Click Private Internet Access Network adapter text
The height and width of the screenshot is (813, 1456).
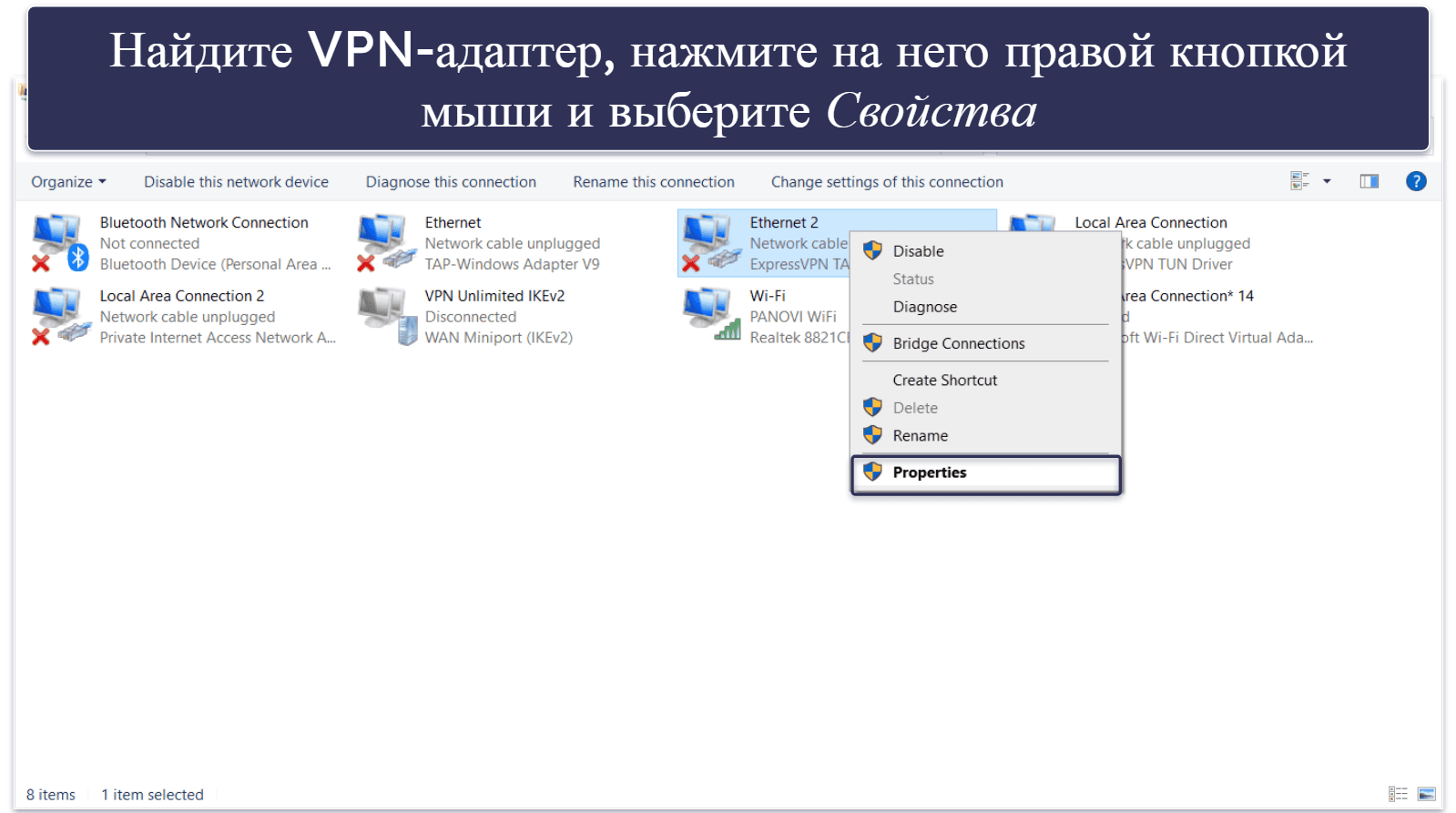[x=218, y=338]
